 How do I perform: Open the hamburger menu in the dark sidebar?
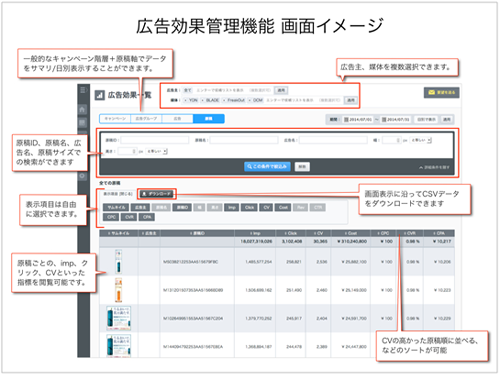click(83, 90)
